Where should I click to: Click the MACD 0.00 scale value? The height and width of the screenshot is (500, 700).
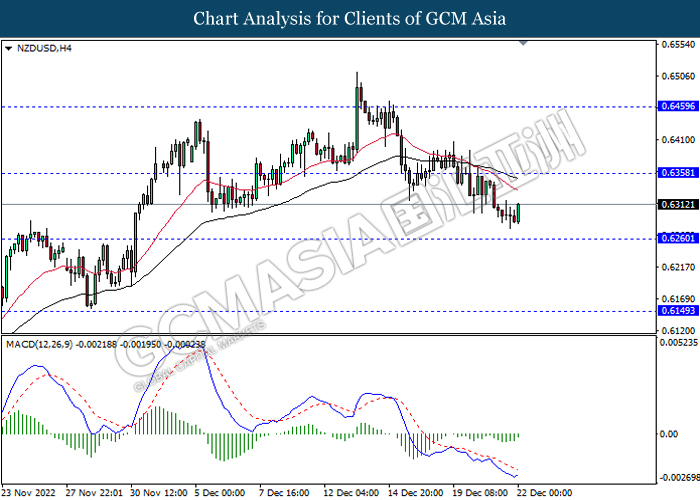(x=669, y=434)
